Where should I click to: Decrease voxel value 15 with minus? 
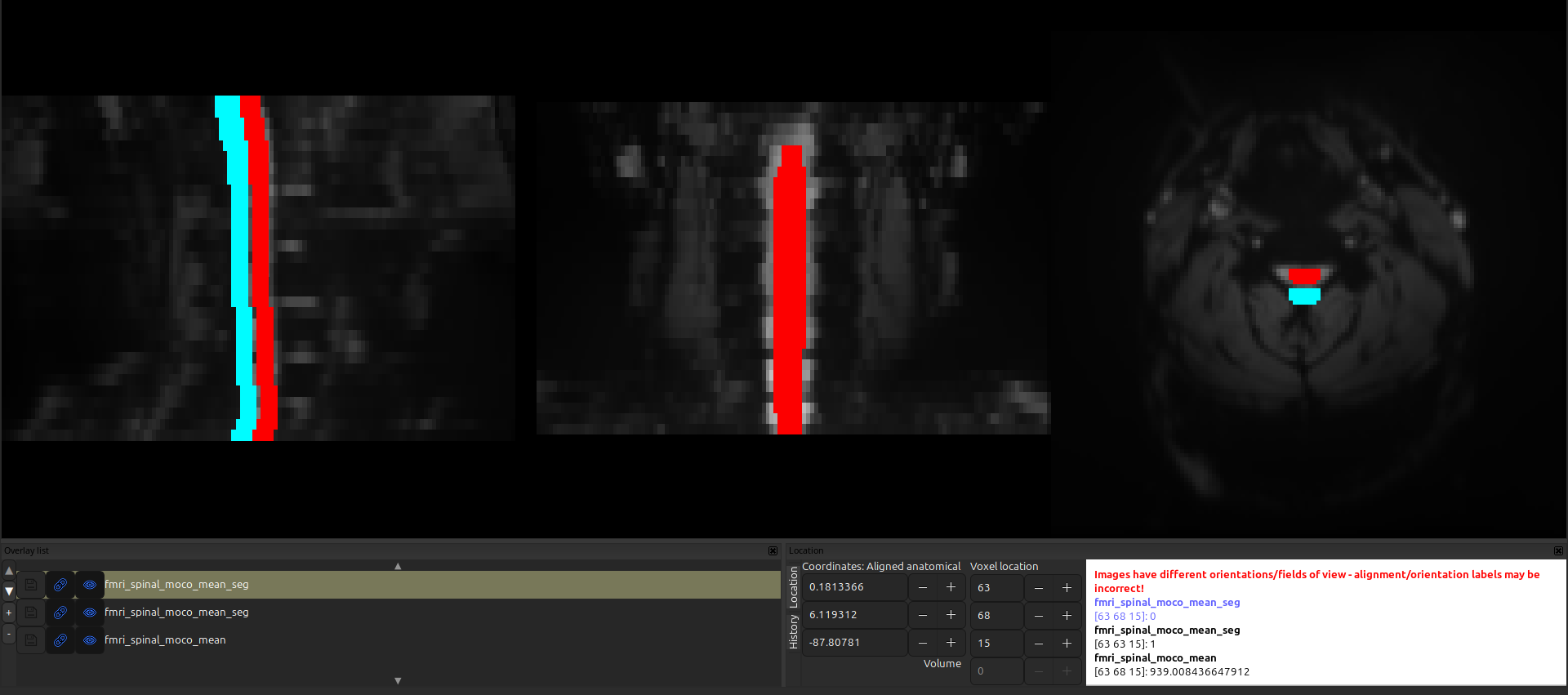[1039, 643]
